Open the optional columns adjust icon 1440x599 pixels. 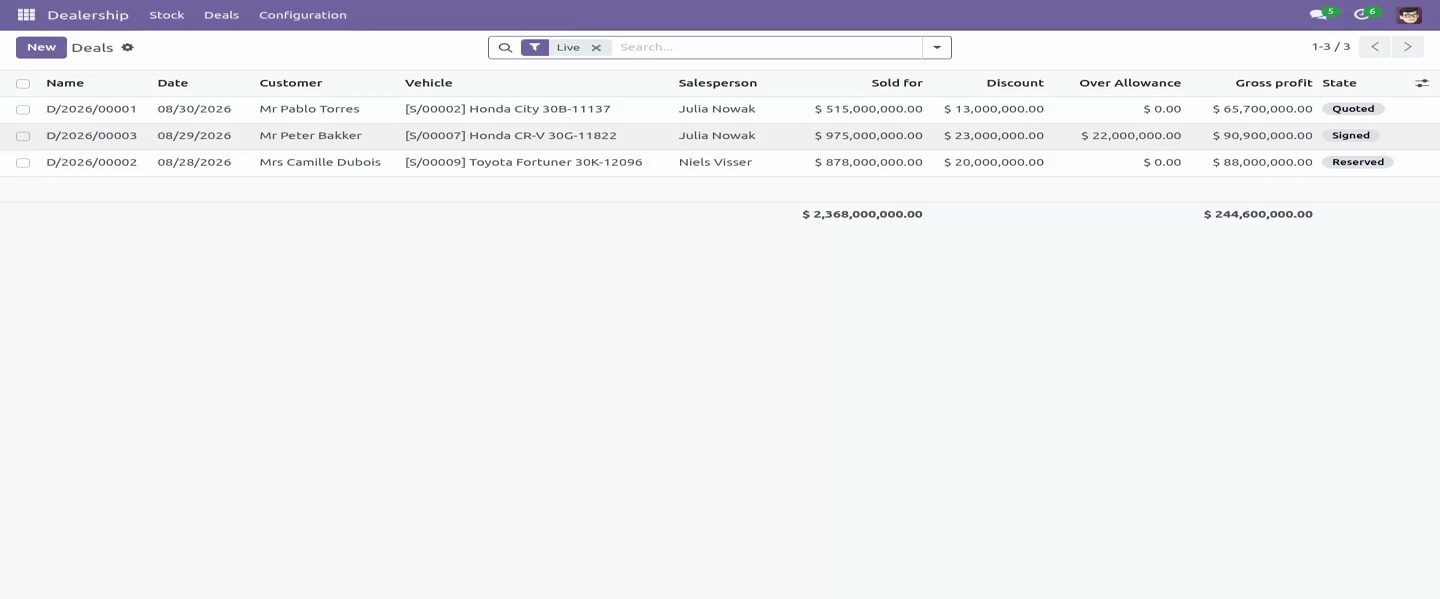tap(1422, 83)
